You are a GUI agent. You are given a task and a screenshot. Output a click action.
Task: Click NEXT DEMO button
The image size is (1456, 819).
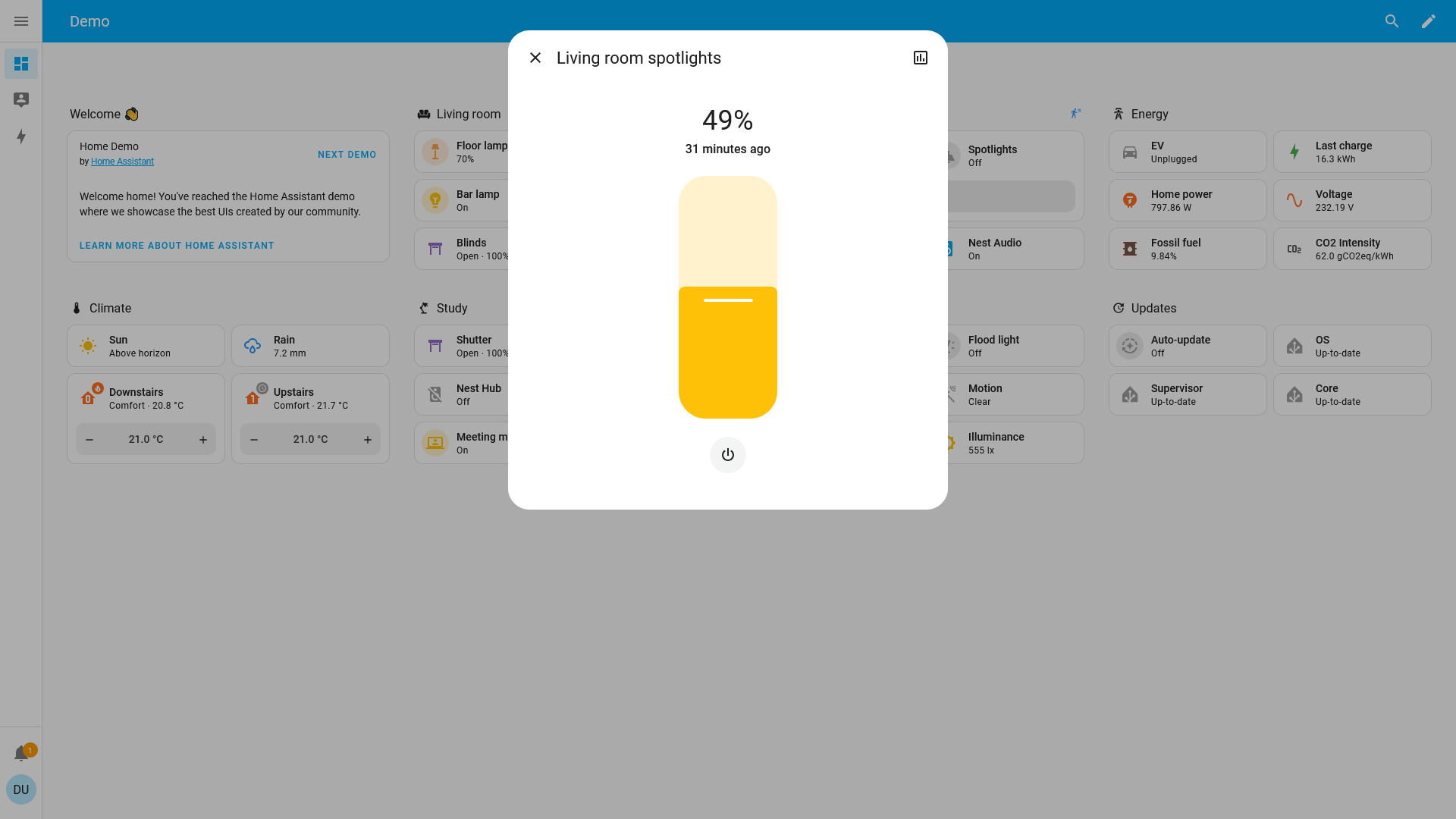[x=347, y=155]
